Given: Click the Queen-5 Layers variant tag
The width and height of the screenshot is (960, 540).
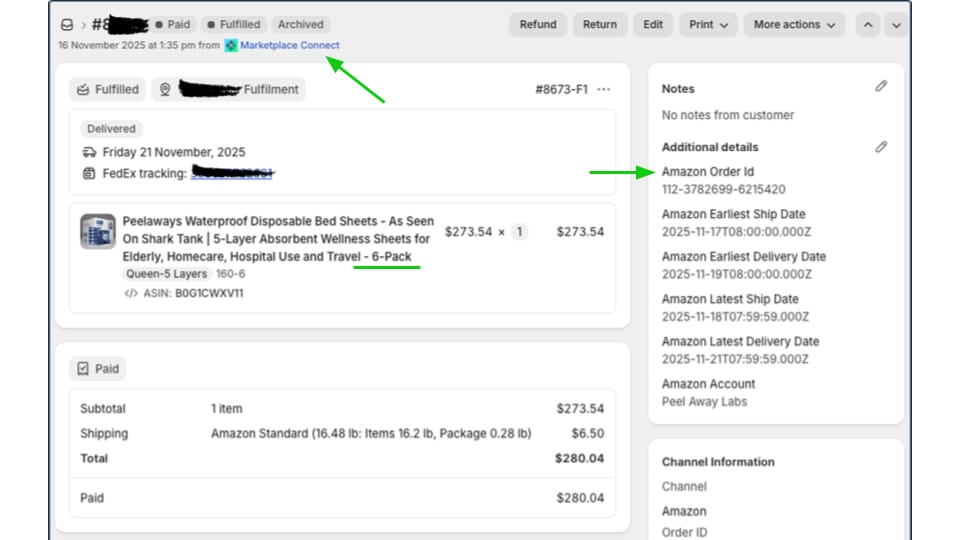Looking at the screenshot, I should pyautogui.click(x=167, y=274).
